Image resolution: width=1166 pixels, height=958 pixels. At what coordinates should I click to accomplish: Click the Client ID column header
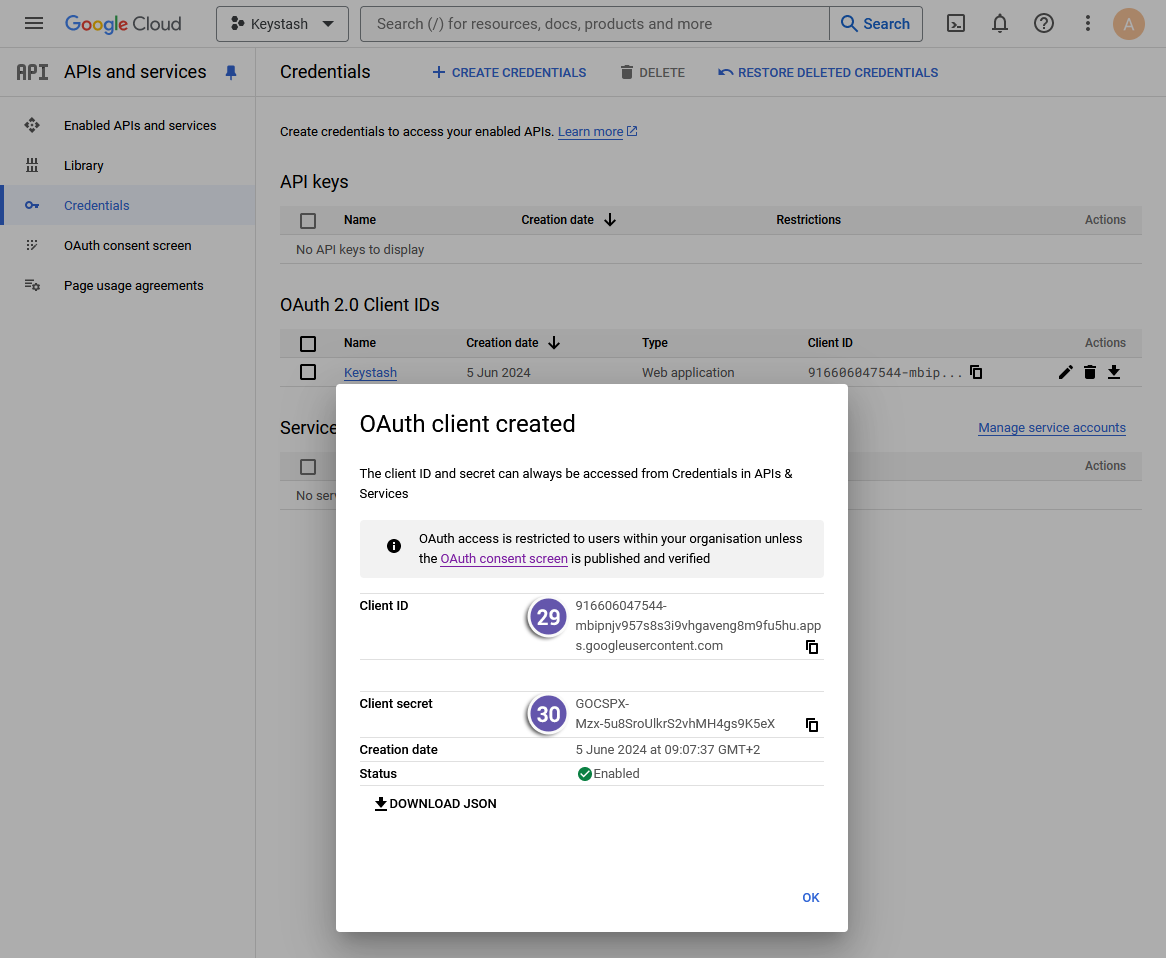(x=830, y=343)
